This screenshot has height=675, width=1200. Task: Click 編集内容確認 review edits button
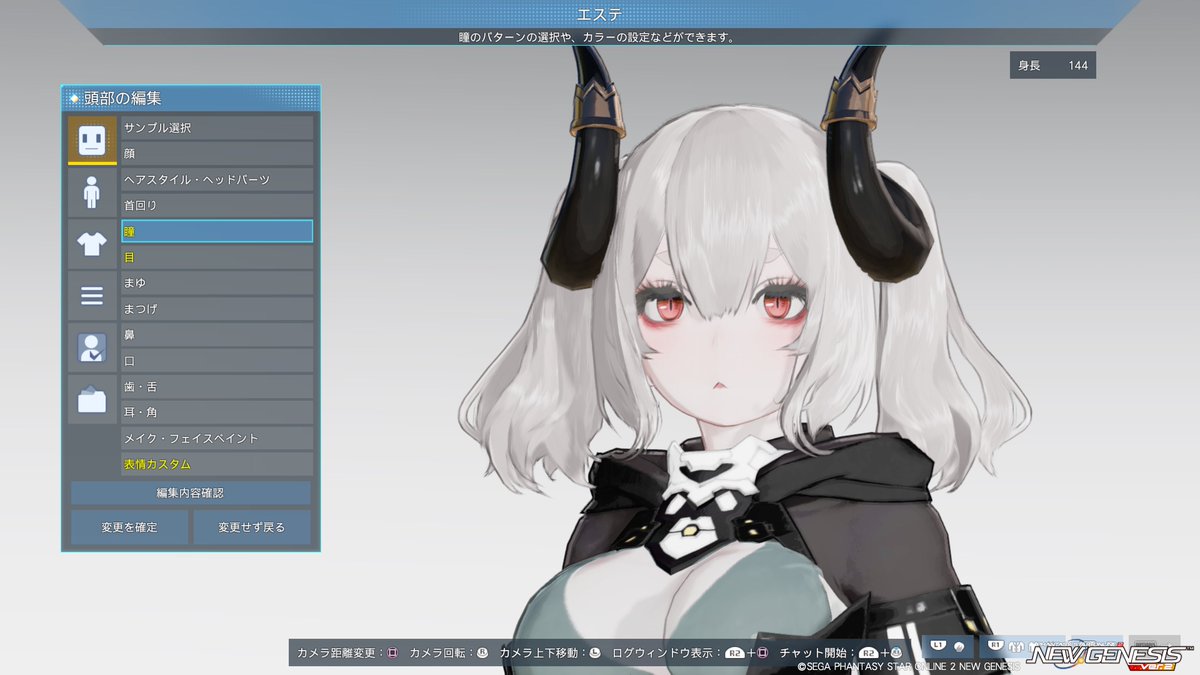[x=191, y=493]
